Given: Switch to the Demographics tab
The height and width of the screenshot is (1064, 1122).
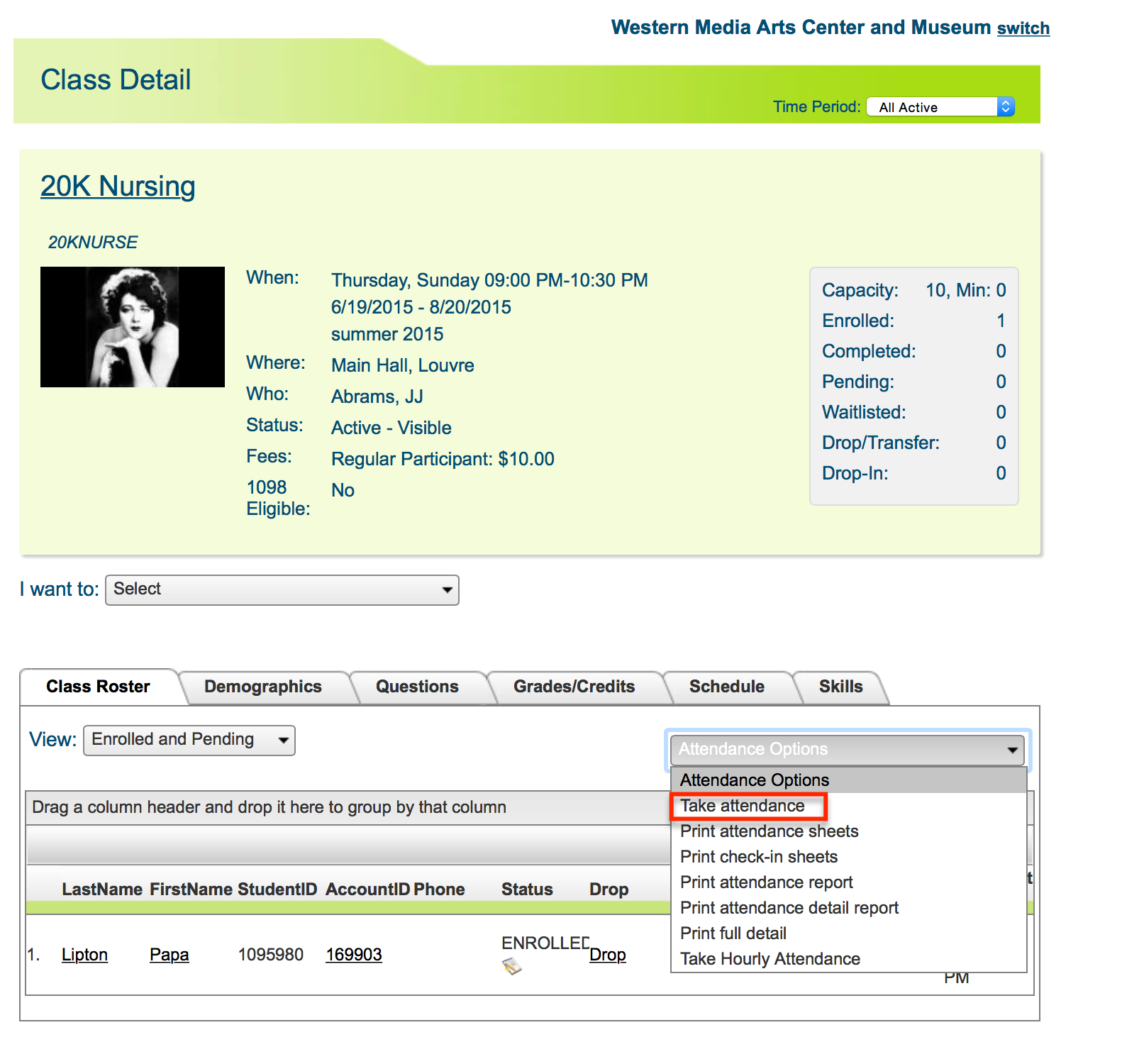Looking at the screenshot, I should (262, 687).
